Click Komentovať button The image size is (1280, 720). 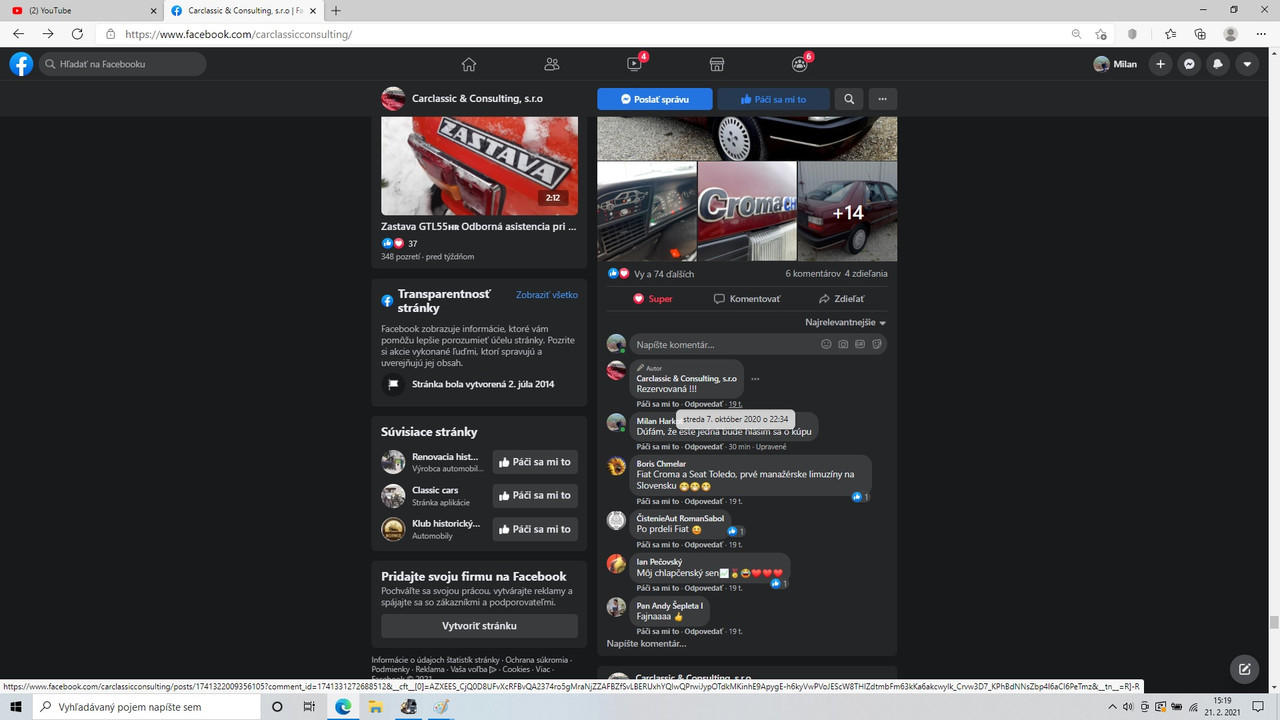click(747, 299)
